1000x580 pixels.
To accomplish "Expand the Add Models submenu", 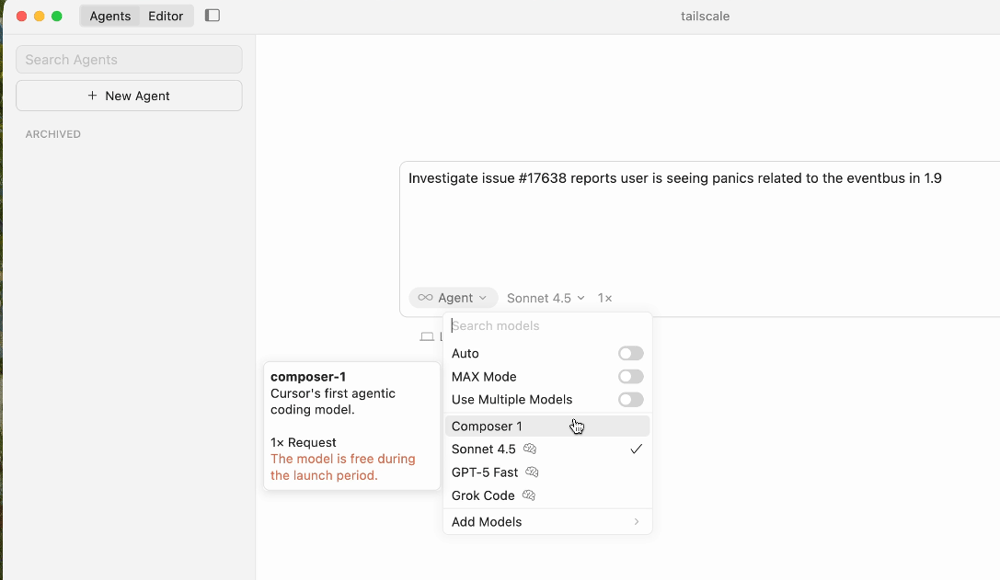I will click(x=547, y=522).
